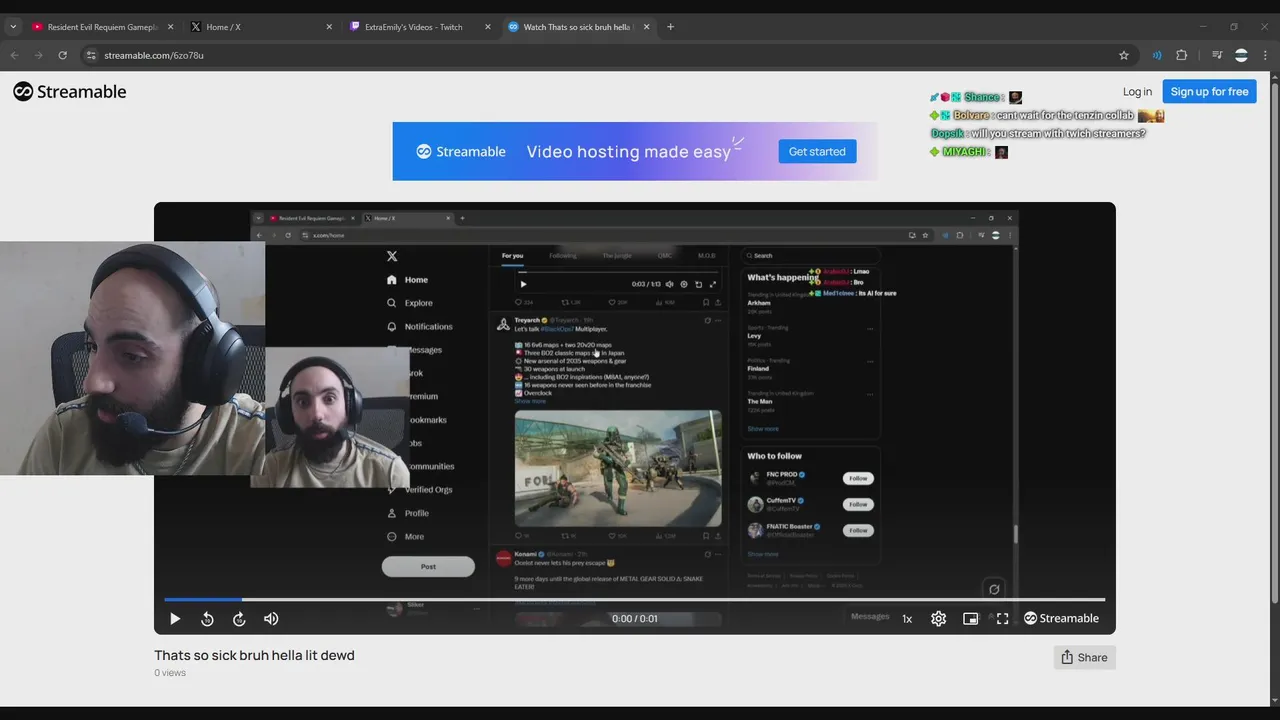Image resolution: width=1280 pixels, height=720 pixels.
Task: Open the browser profile avatar
Action: [x=1241, y=55]
